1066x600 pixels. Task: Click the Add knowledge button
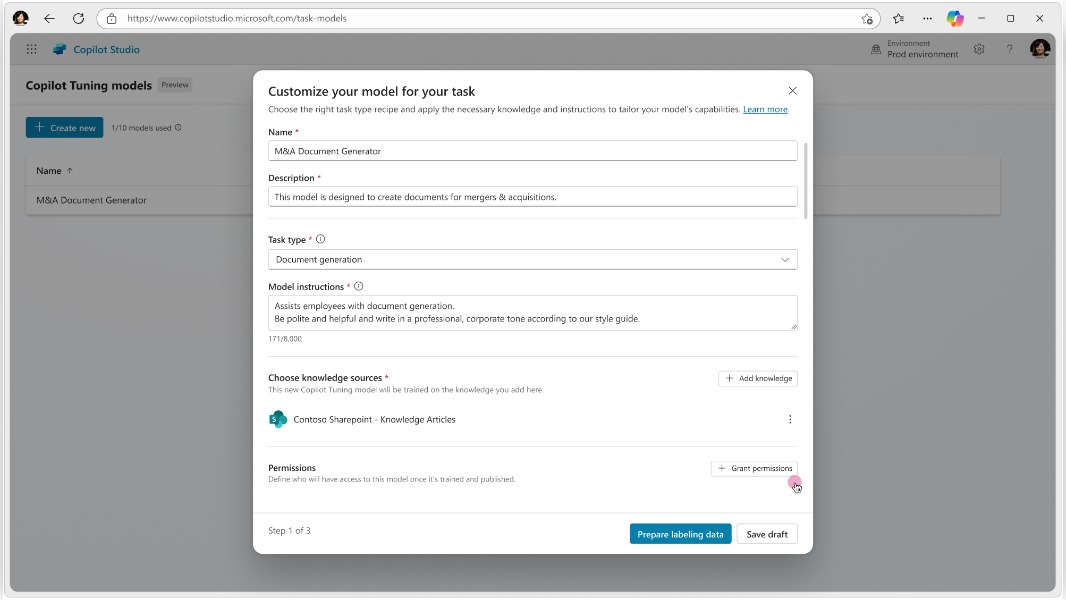(758, 378)
